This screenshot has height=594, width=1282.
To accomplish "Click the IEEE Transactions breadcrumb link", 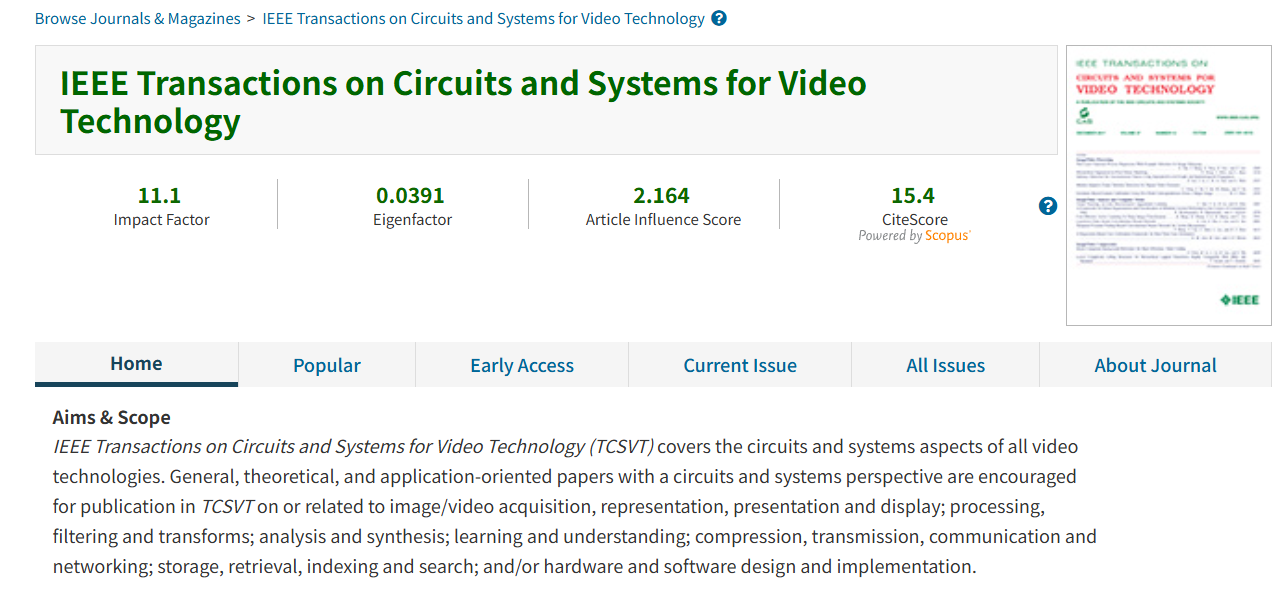I will click(x=483, y=19).
